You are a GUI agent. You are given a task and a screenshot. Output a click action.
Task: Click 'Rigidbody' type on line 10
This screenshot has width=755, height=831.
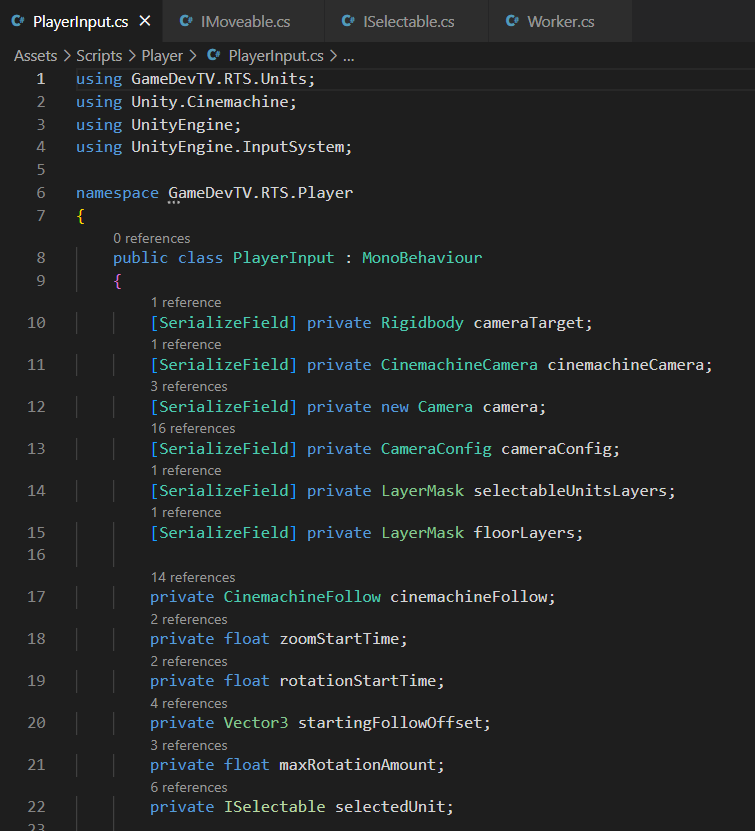pos(422,323)
